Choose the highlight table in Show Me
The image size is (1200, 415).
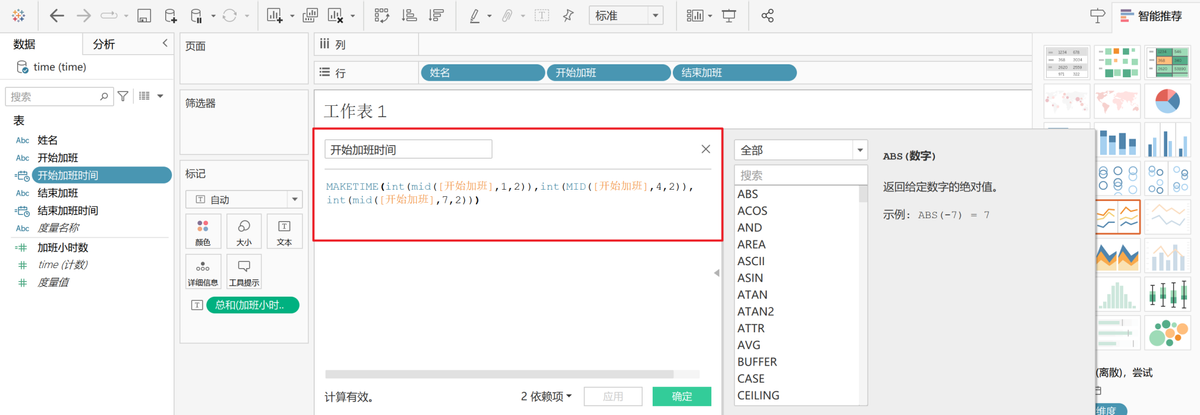(1168, 60)
